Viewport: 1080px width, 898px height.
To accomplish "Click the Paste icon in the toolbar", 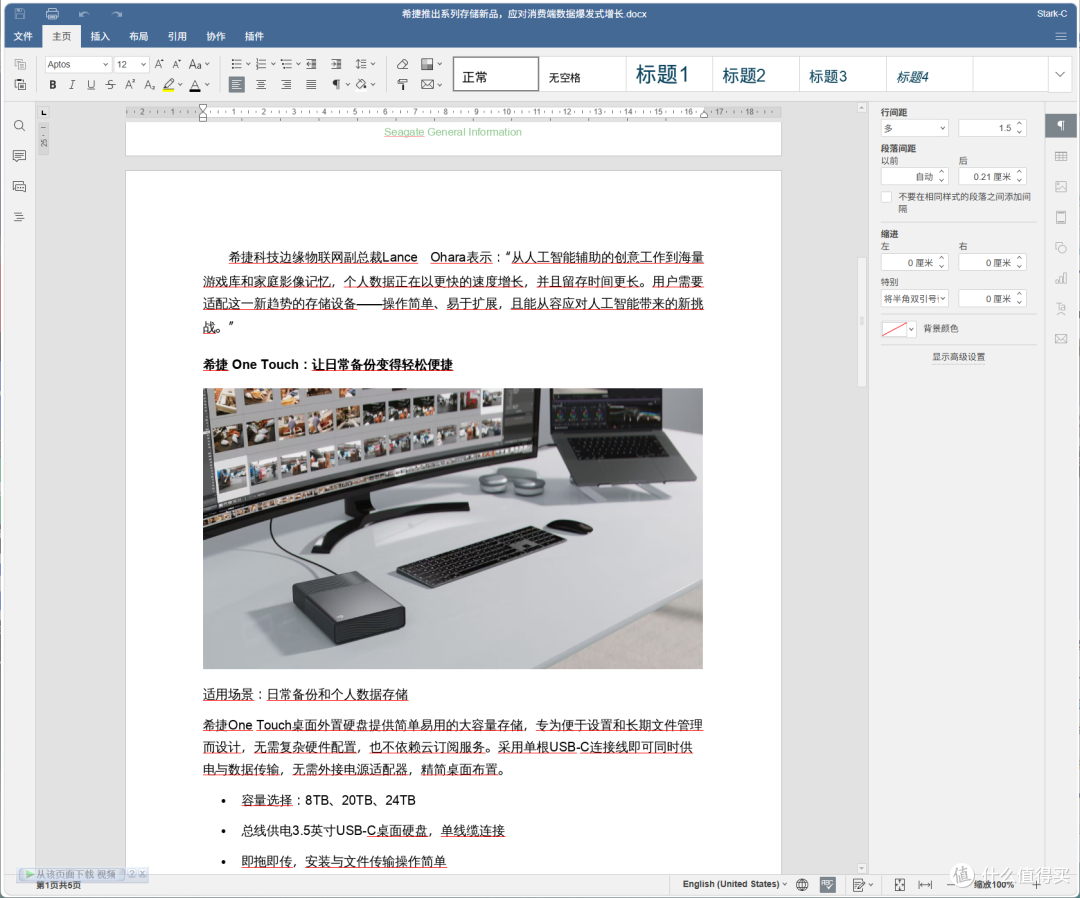I will [20, 85].
